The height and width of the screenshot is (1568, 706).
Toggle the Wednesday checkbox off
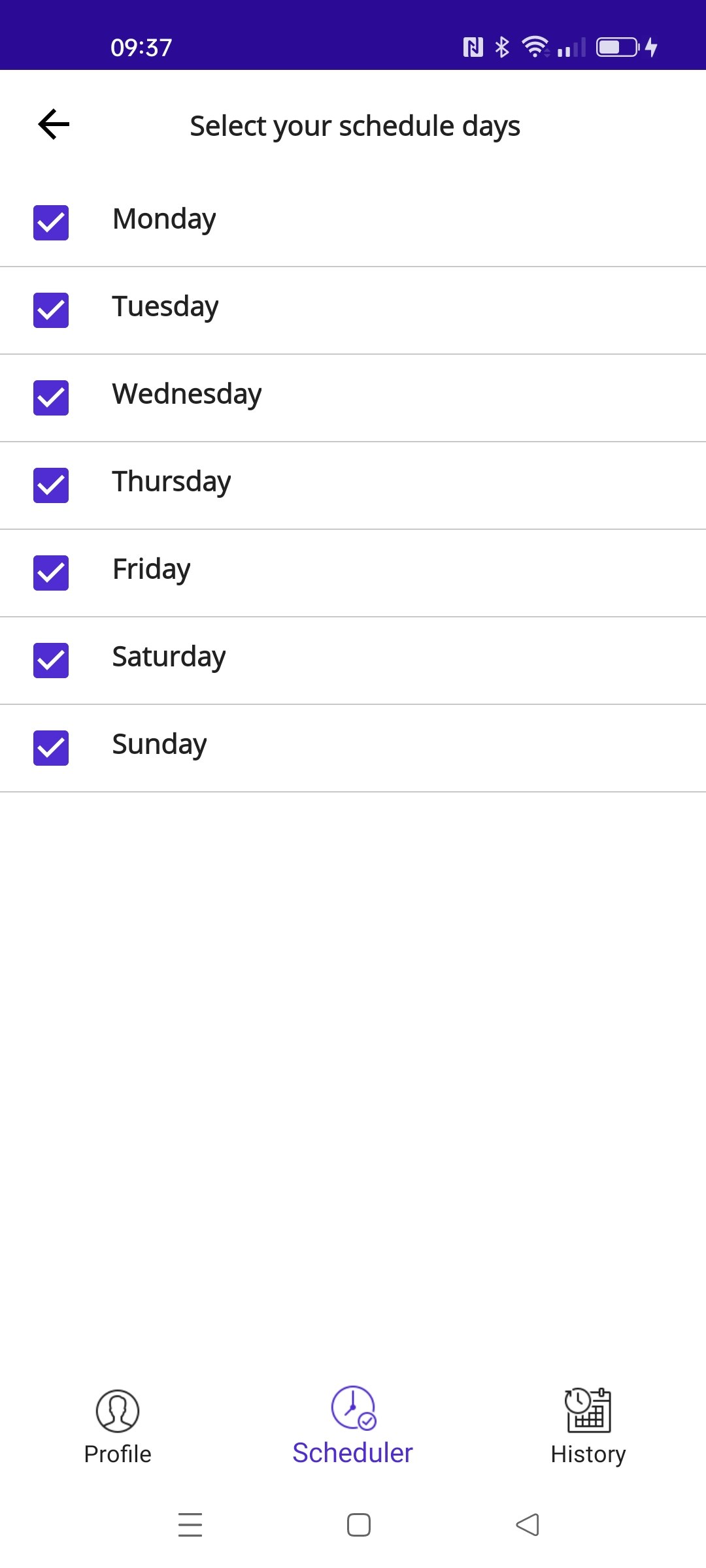[51, 398]
